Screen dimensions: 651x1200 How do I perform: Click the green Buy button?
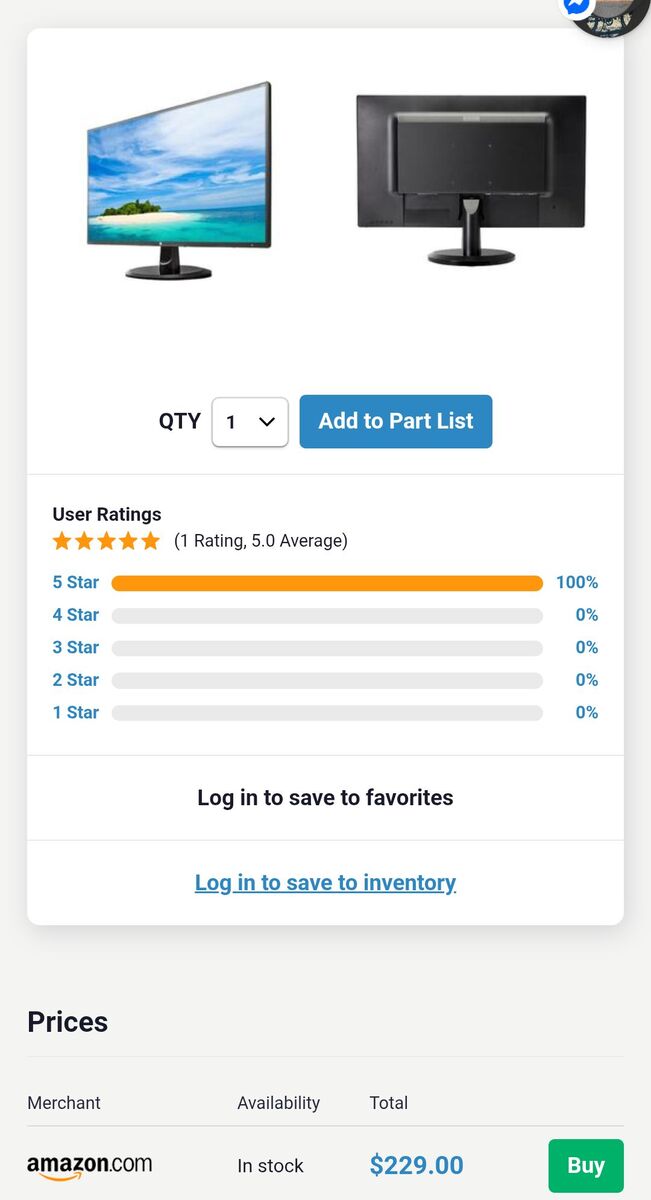click(x=585, y=1165)
